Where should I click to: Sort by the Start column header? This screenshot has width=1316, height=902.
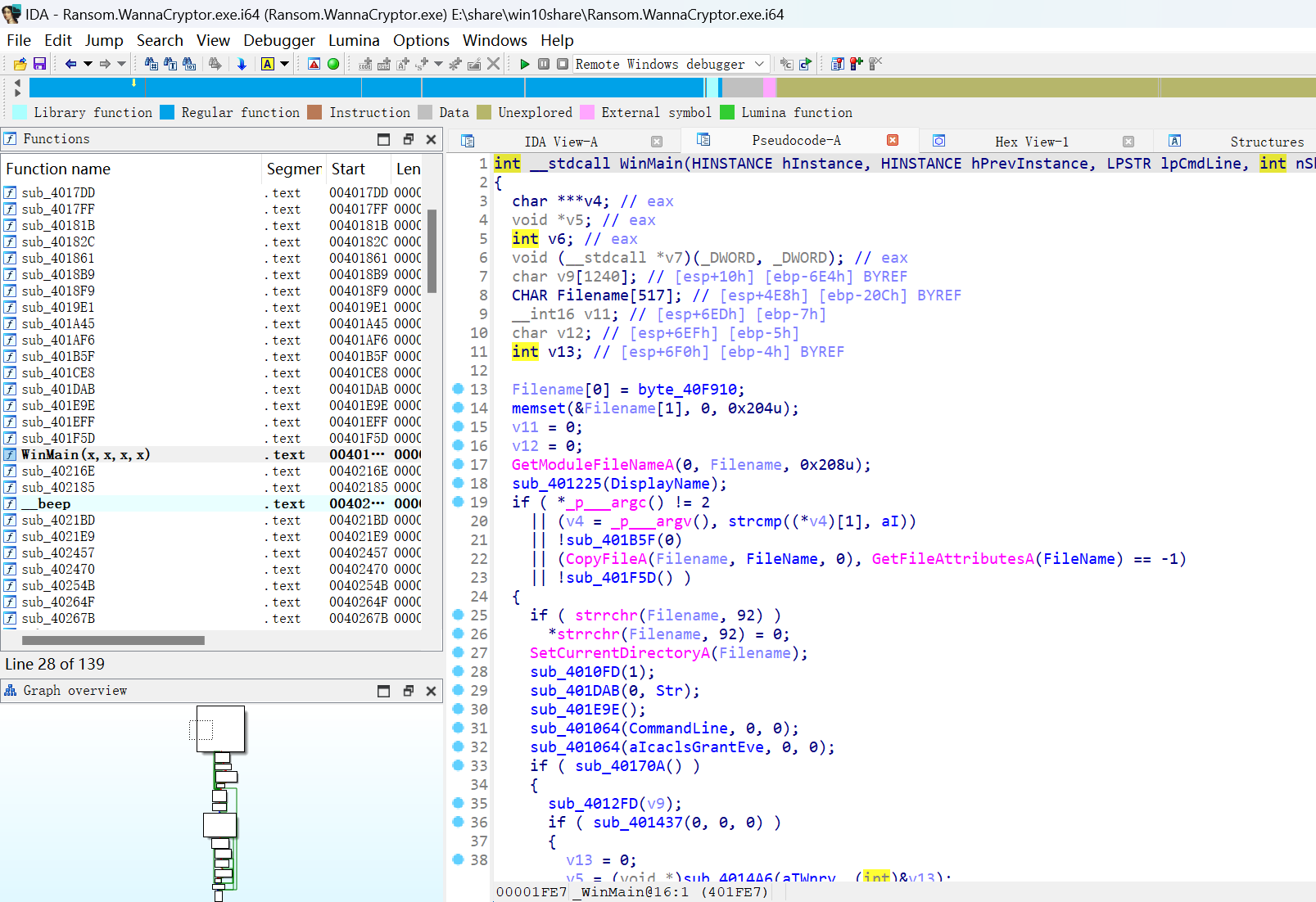[359, 169]
